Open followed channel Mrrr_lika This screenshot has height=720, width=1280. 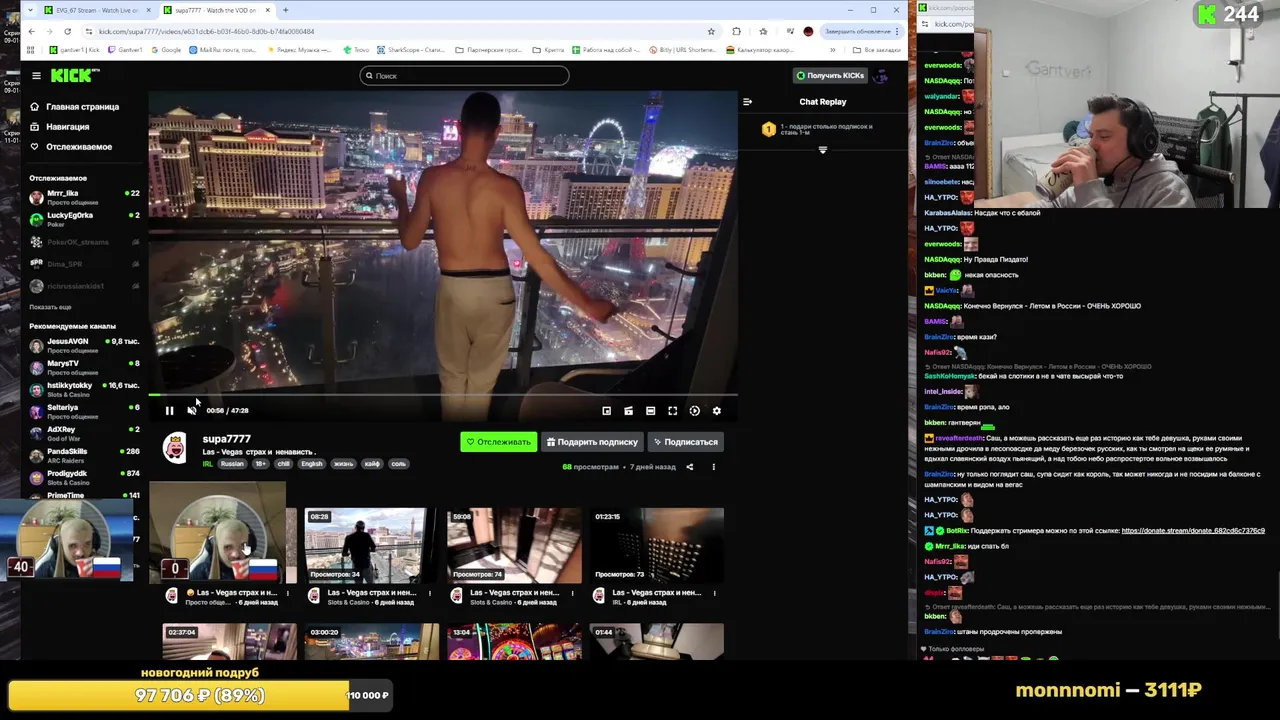click(84, 197)
